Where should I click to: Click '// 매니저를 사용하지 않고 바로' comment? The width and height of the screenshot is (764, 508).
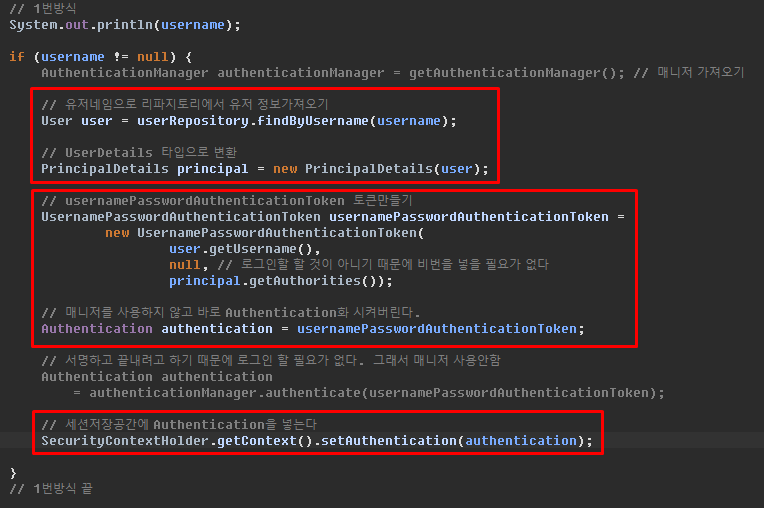click(230, 313)
